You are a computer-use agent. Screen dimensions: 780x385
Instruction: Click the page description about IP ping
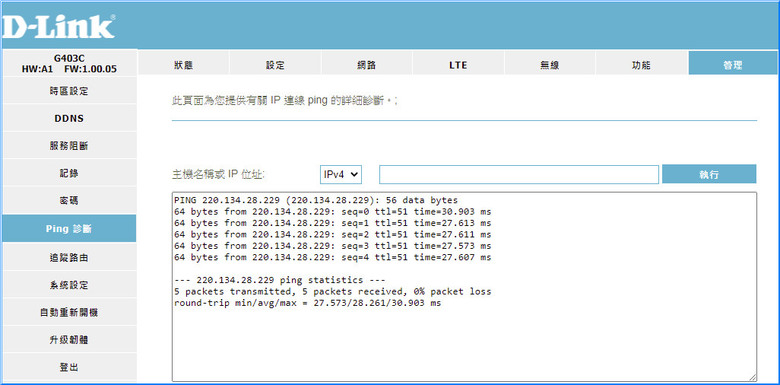point(285,101)
